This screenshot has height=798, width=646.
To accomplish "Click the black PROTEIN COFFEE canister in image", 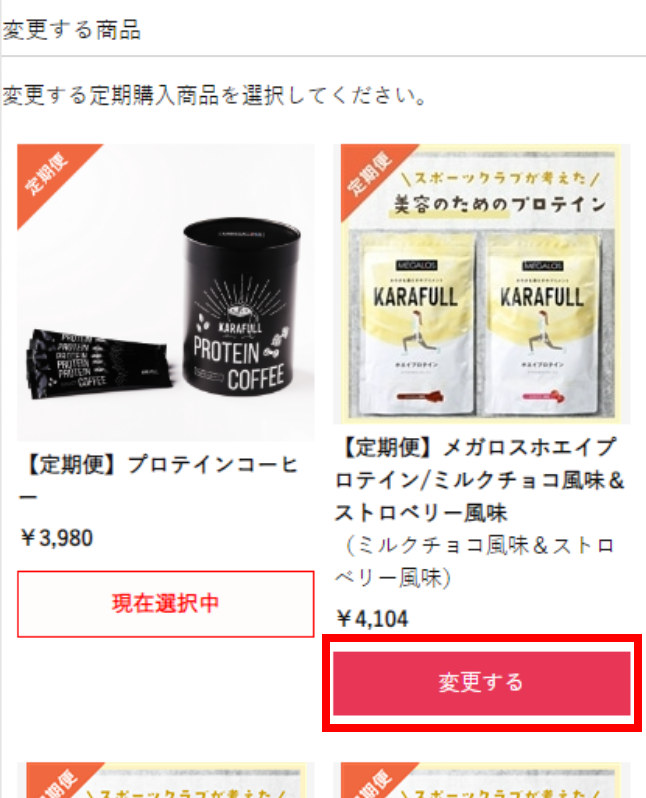I will point(241,307).
